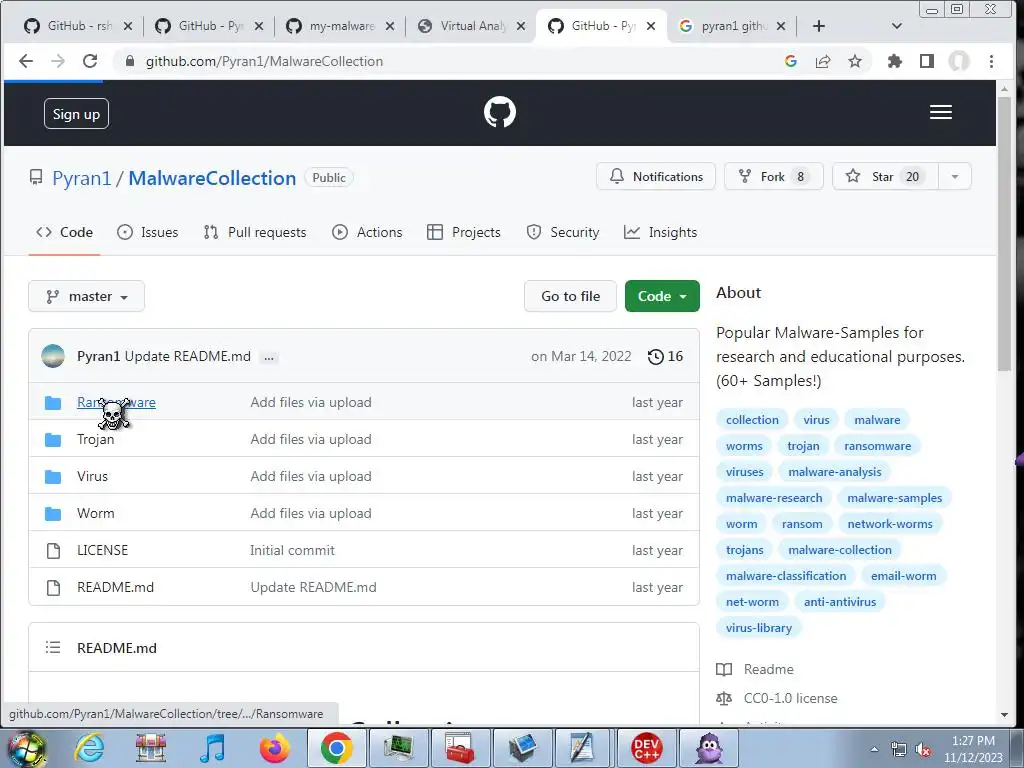Show hidden tray icons arrow
1024x768 pixels.
click(x=874, y=750)
